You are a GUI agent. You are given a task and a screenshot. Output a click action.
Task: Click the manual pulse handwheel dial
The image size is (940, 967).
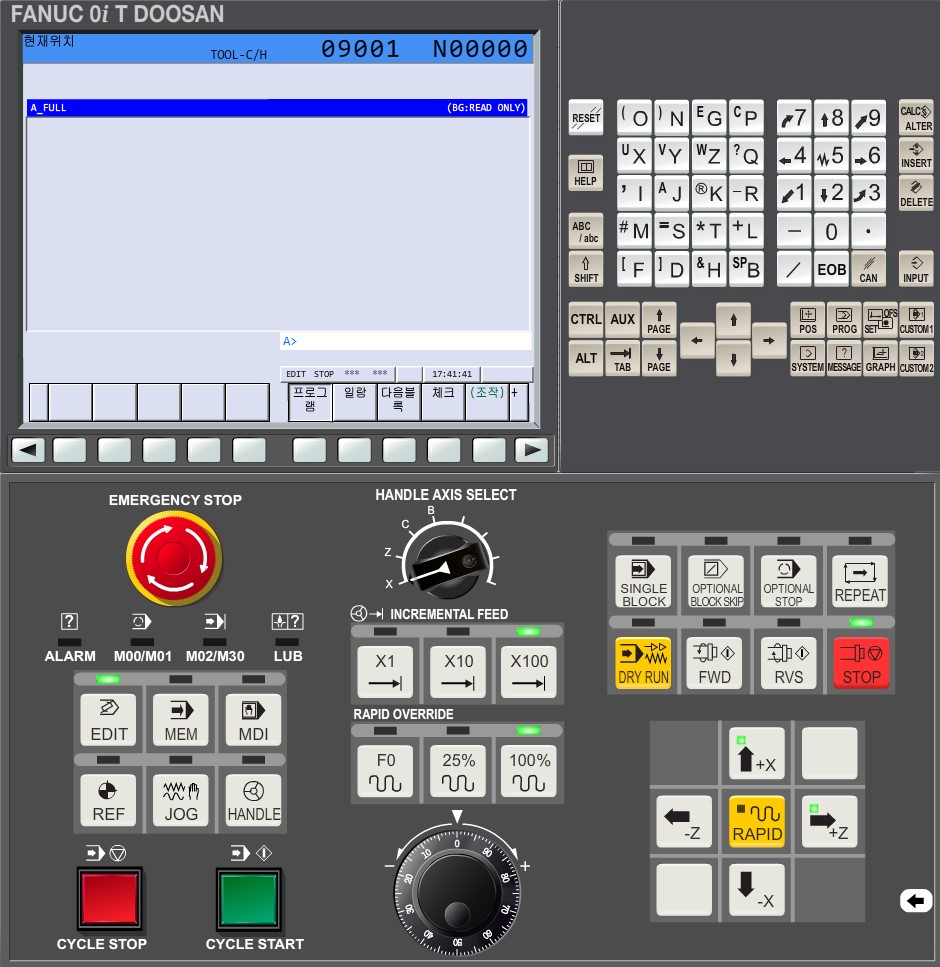(457, 891)
